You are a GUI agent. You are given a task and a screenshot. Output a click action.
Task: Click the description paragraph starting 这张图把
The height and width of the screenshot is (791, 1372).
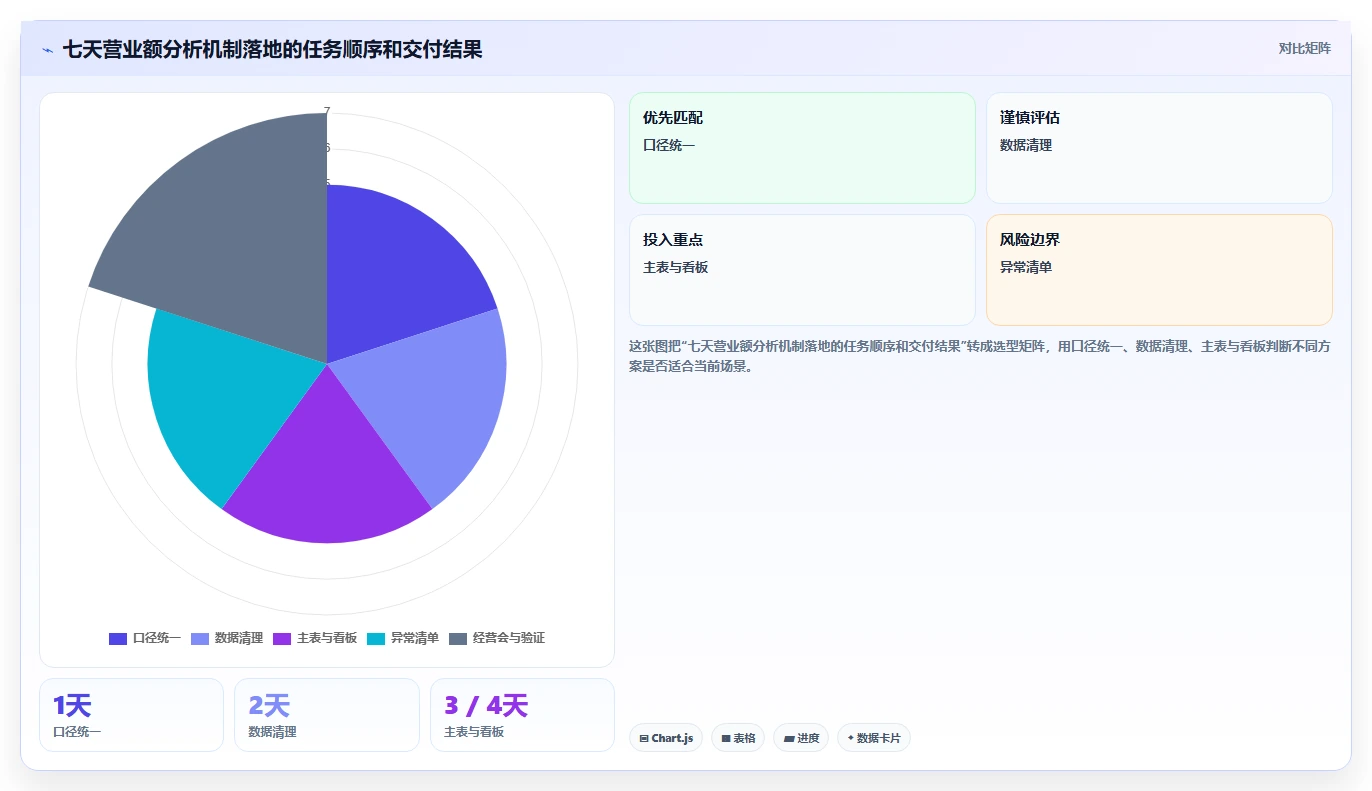(980, 356)
